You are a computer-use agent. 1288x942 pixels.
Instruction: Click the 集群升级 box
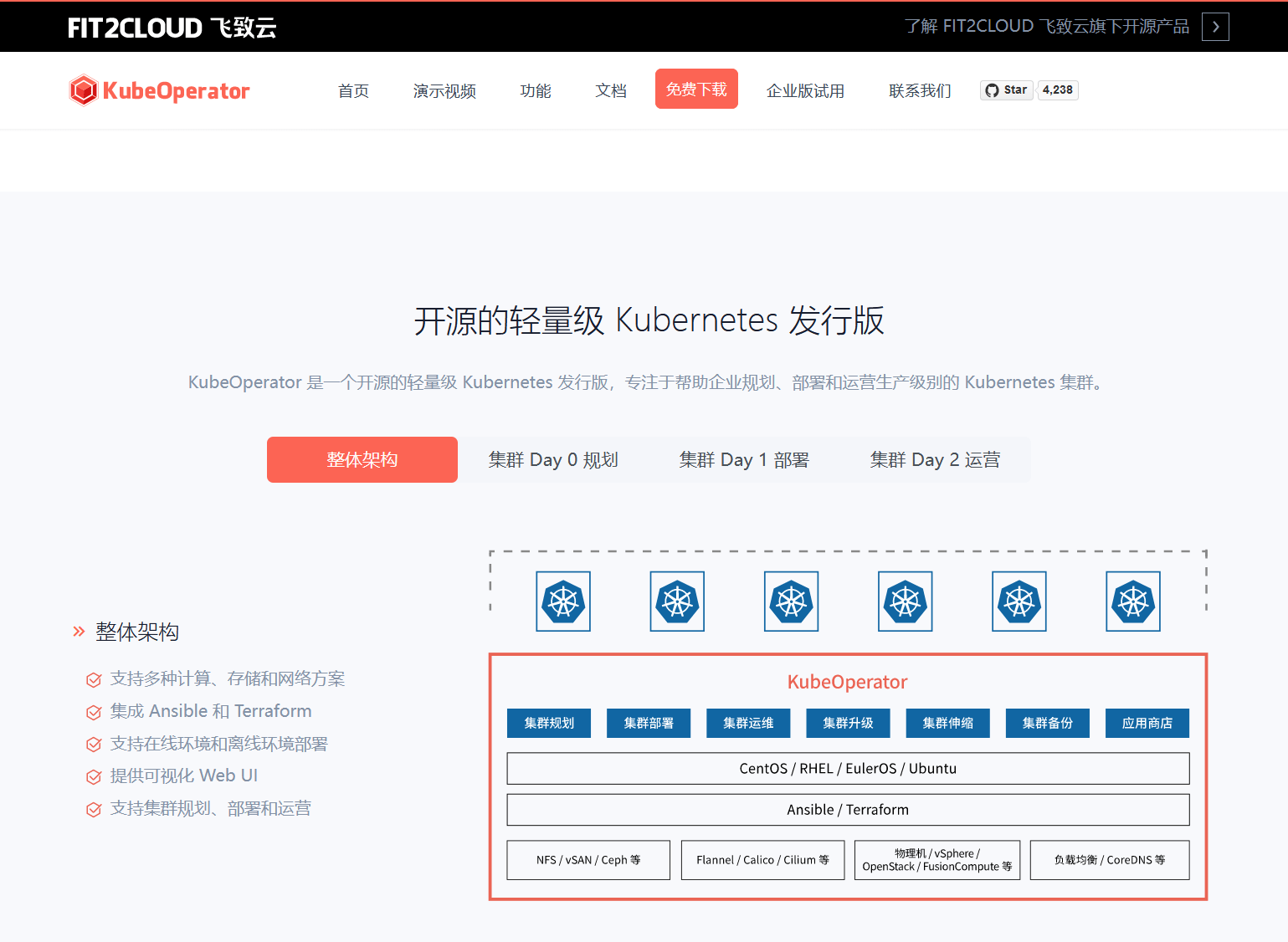(848, 723)
